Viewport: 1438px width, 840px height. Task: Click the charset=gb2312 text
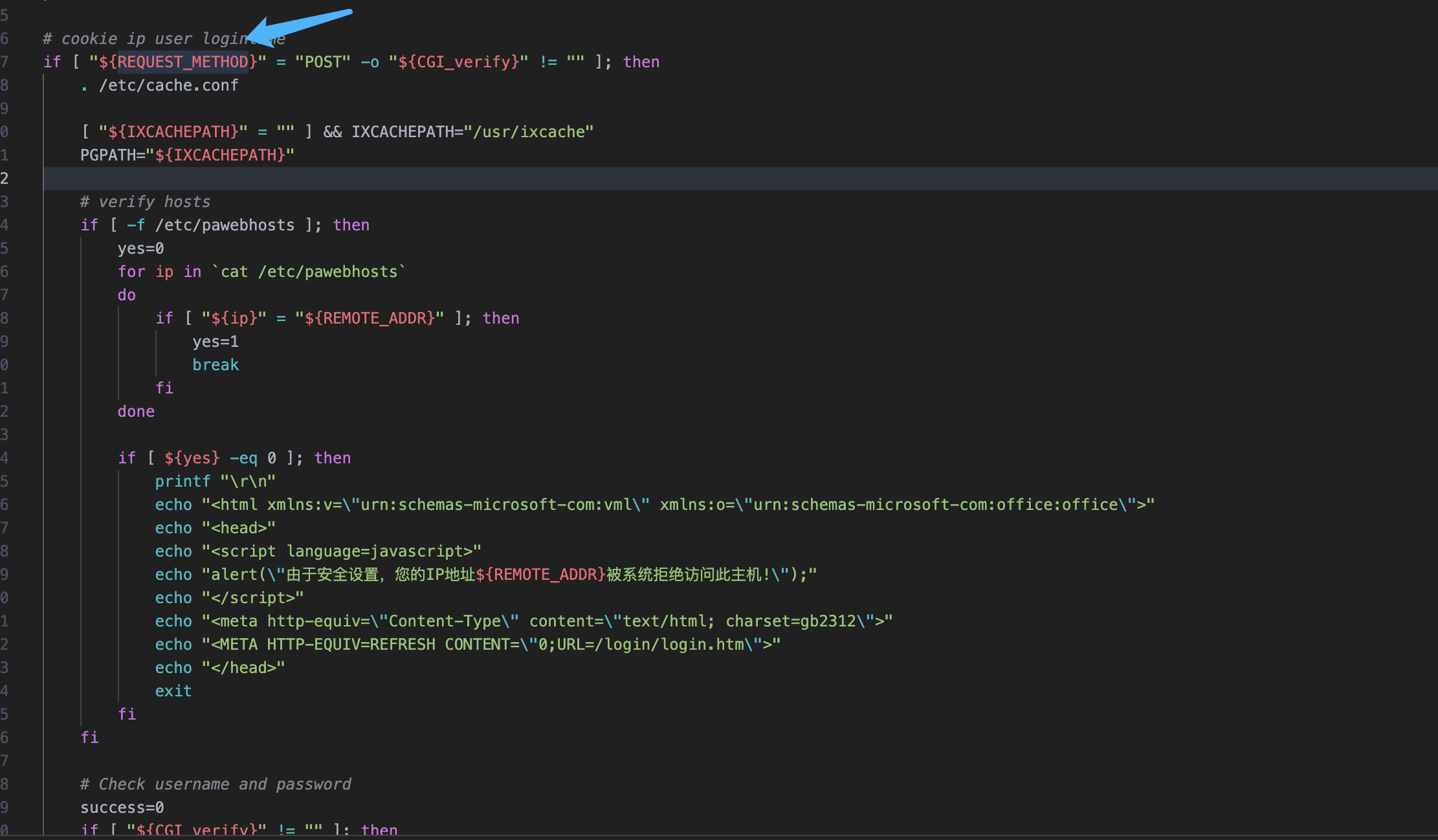point(791,621)
